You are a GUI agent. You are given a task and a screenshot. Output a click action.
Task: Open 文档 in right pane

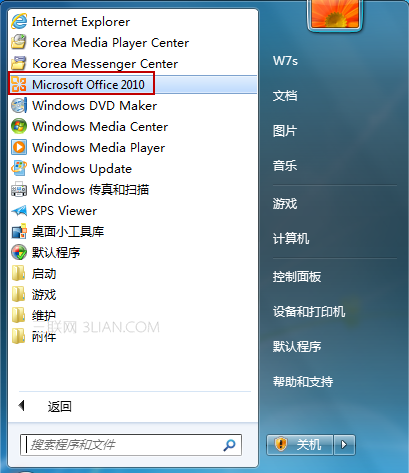pos(285,96)
